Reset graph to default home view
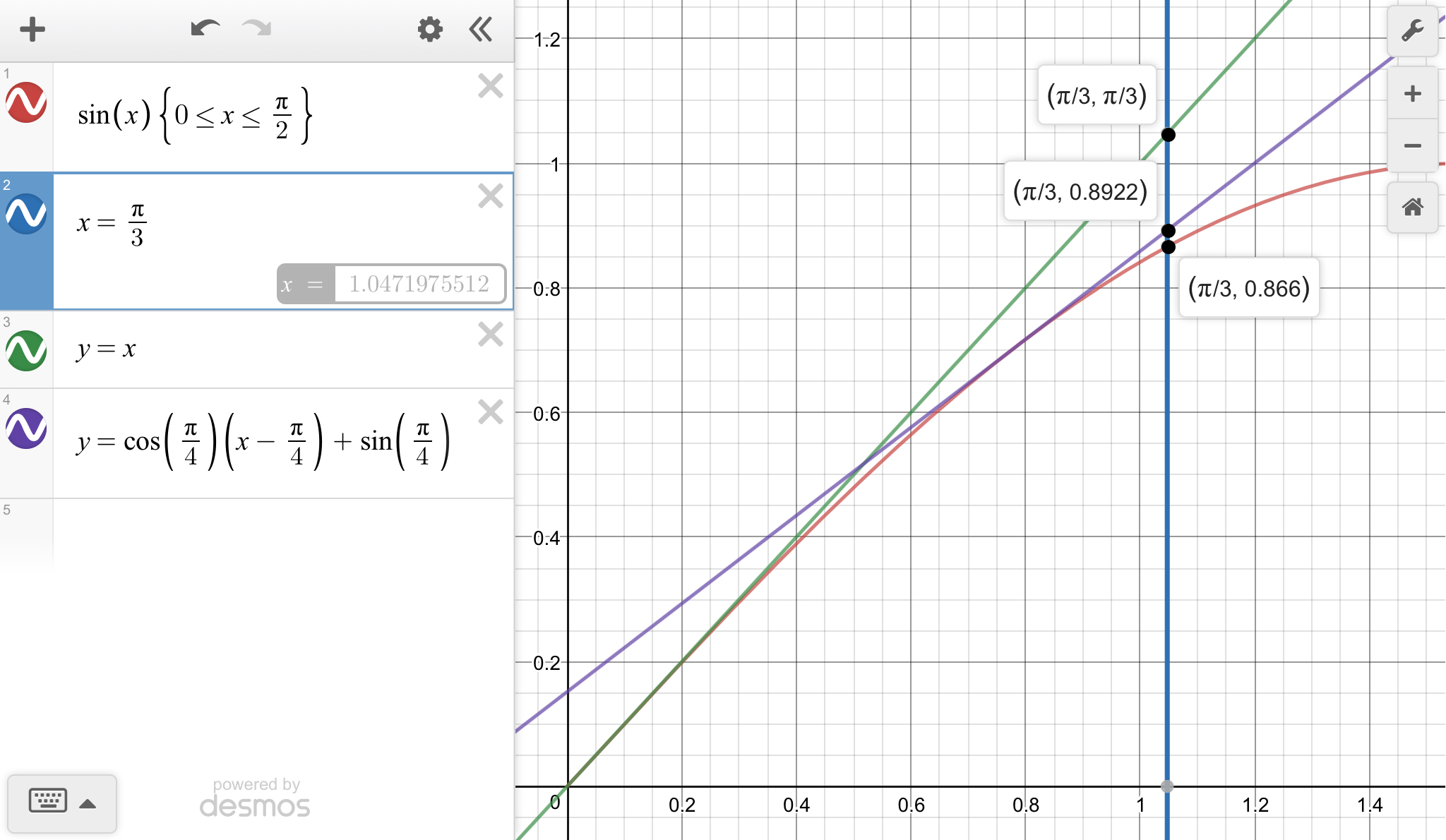 [1412, 208]
